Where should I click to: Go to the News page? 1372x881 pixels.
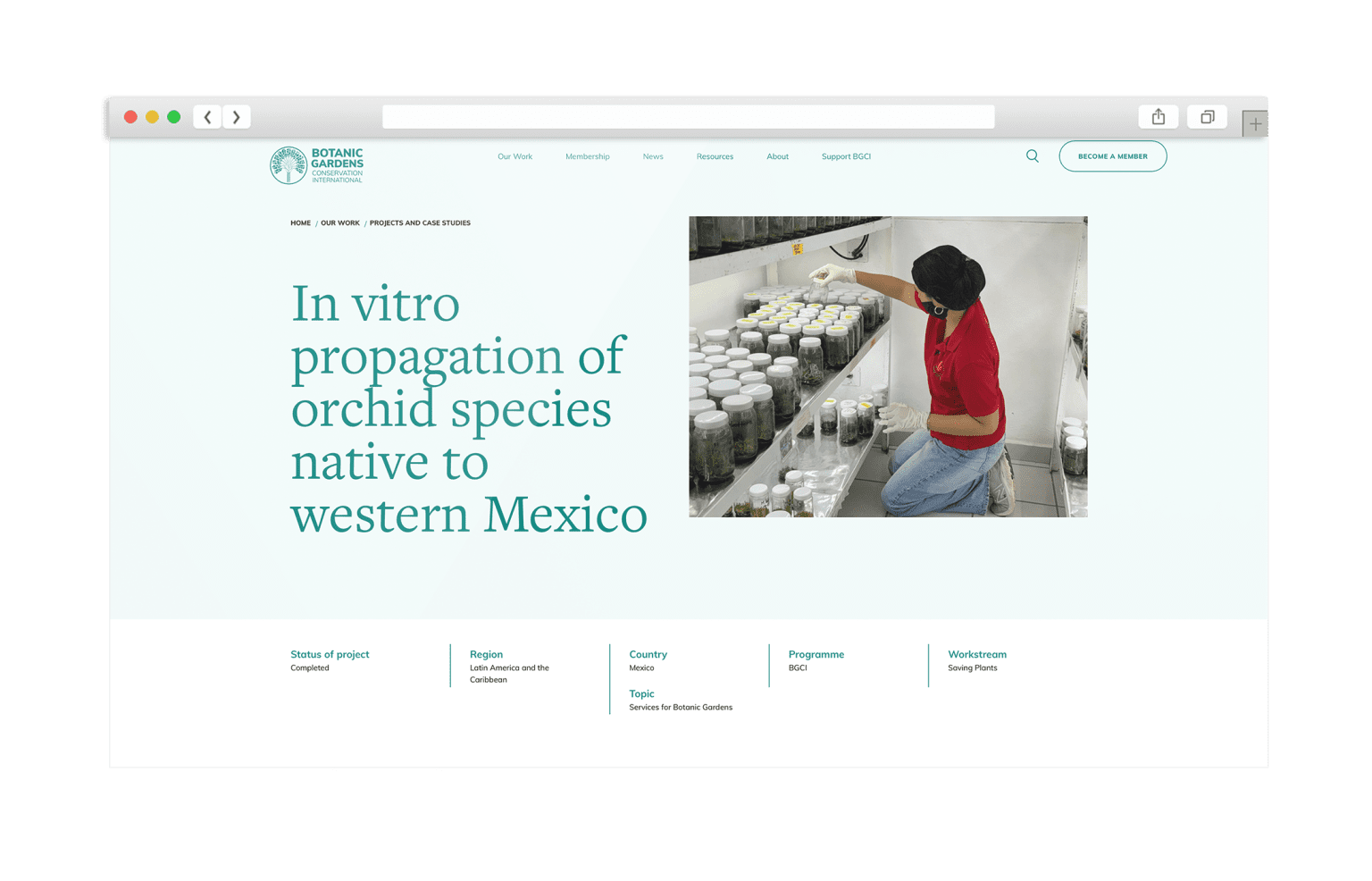pyautogui.click(x=653, y=156)
